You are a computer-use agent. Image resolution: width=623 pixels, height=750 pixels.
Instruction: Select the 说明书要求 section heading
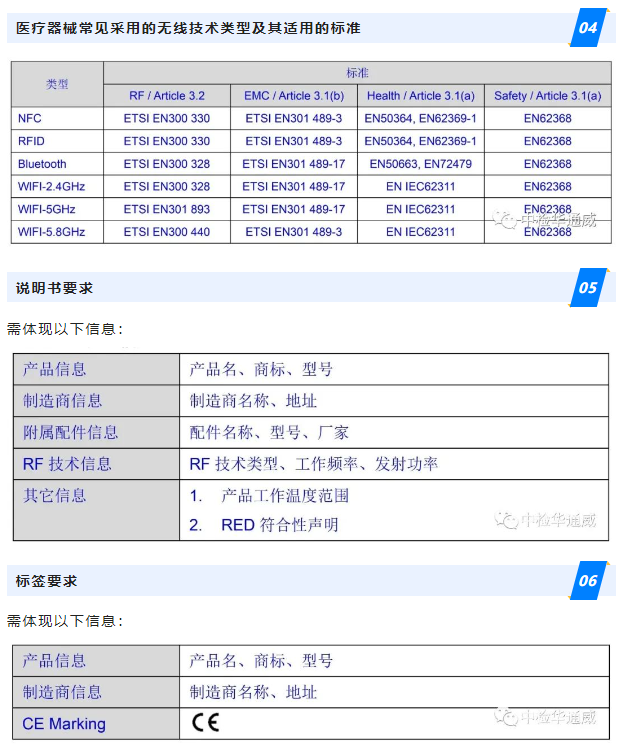coord(54,288)
